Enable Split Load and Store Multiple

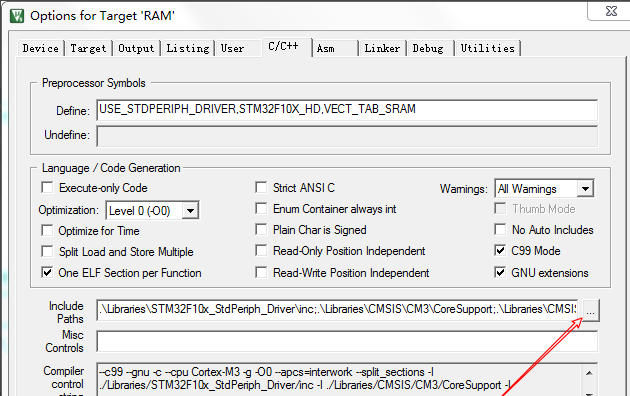pyautogui.click(x=47, y=251)
